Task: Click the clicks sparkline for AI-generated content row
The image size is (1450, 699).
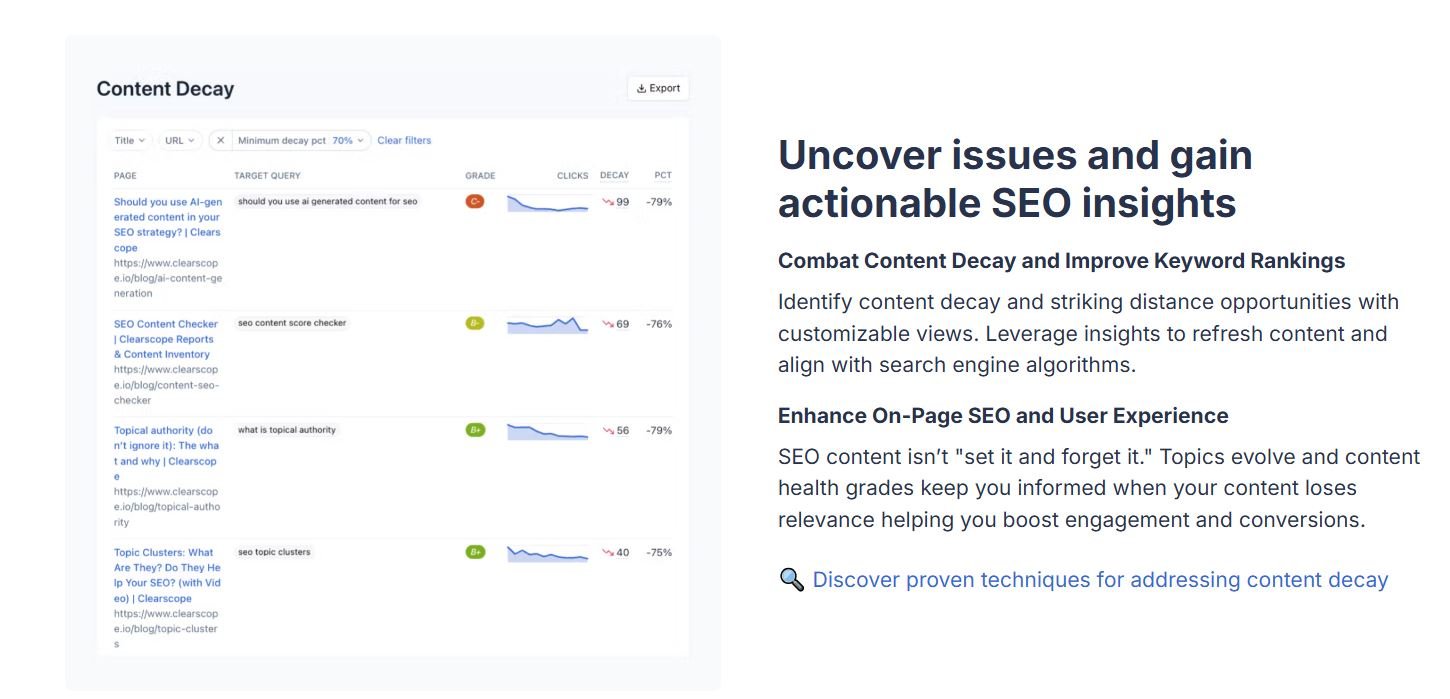Action: (x=547, y=204)
